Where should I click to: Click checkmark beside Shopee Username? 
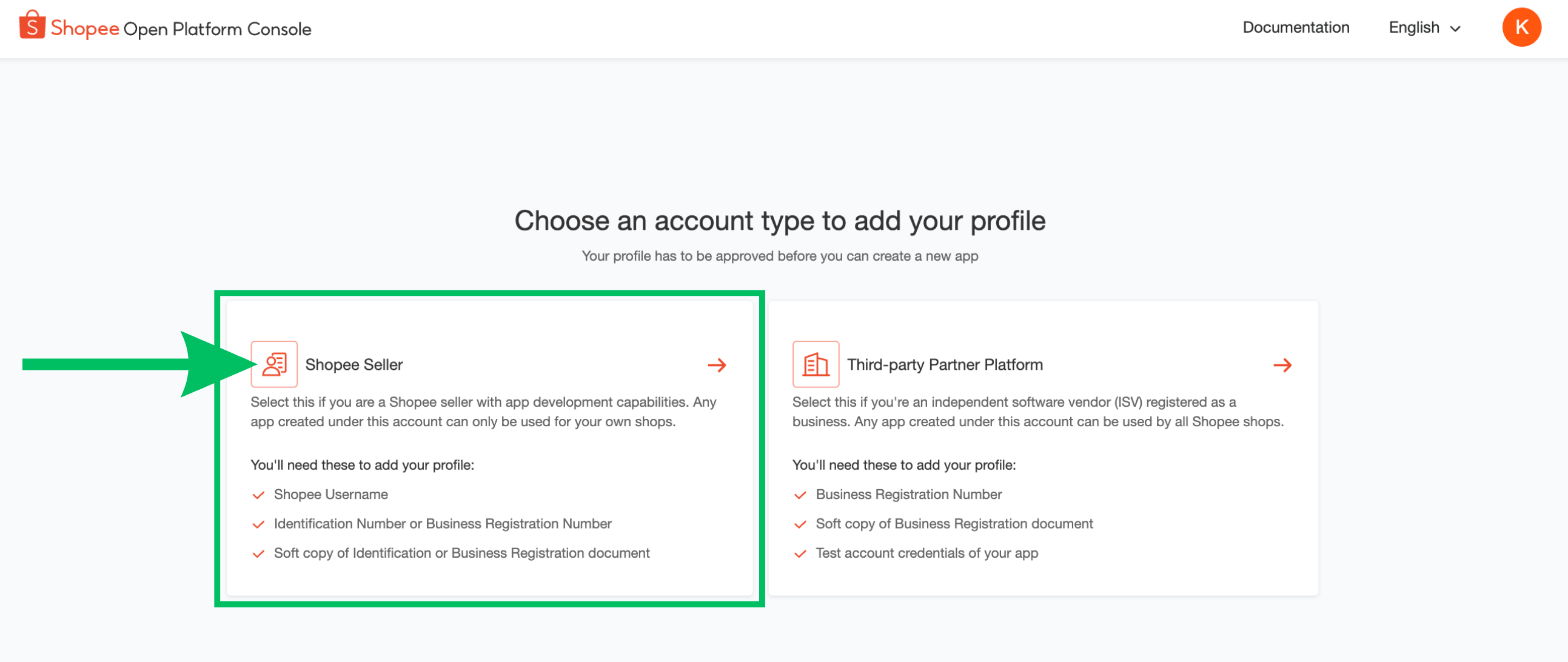pyautogui.click(x=259, y=495)
